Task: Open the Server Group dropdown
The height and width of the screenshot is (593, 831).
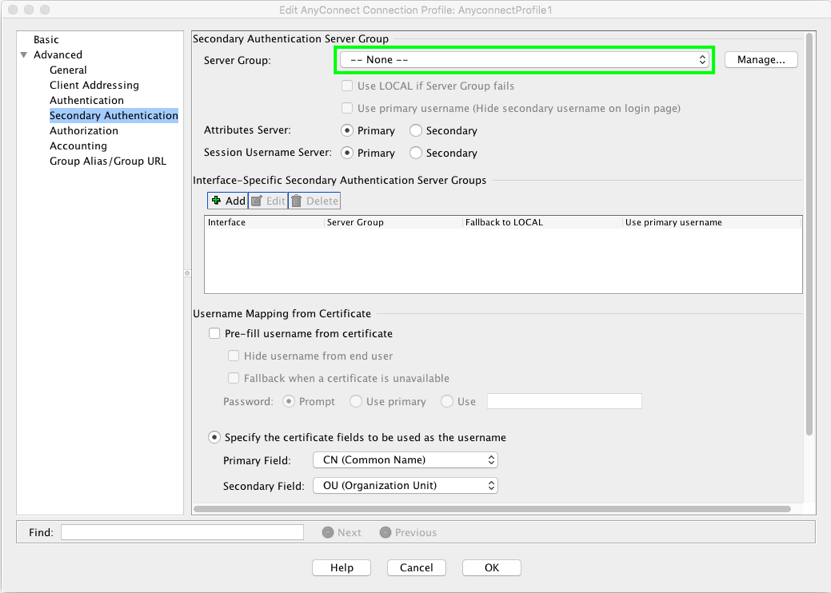Action: [523, 60]
